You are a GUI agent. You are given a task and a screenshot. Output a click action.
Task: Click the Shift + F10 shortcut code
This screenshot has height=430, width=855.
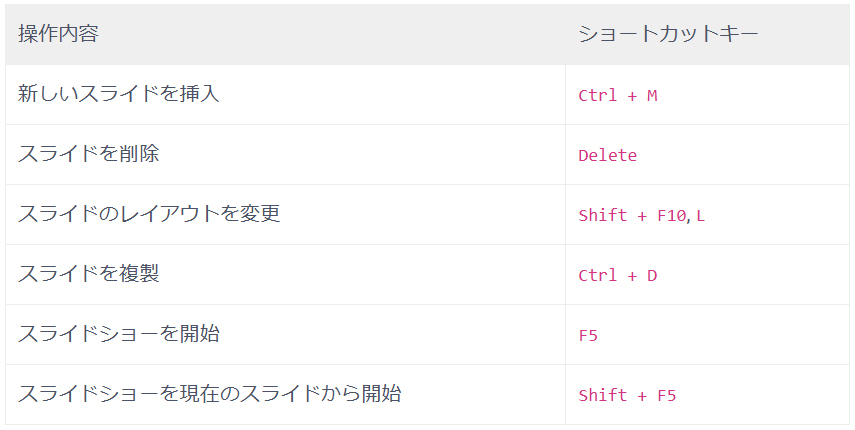pos(632,216)
